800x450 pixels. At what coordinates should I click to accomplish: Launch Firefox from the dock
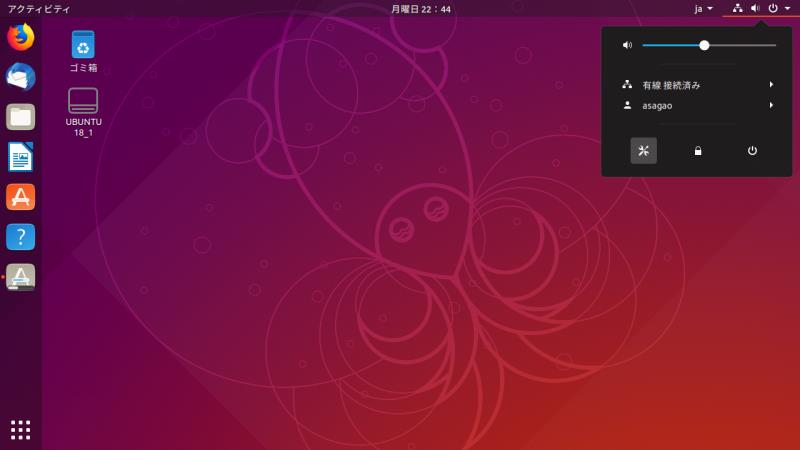[20, 37]
